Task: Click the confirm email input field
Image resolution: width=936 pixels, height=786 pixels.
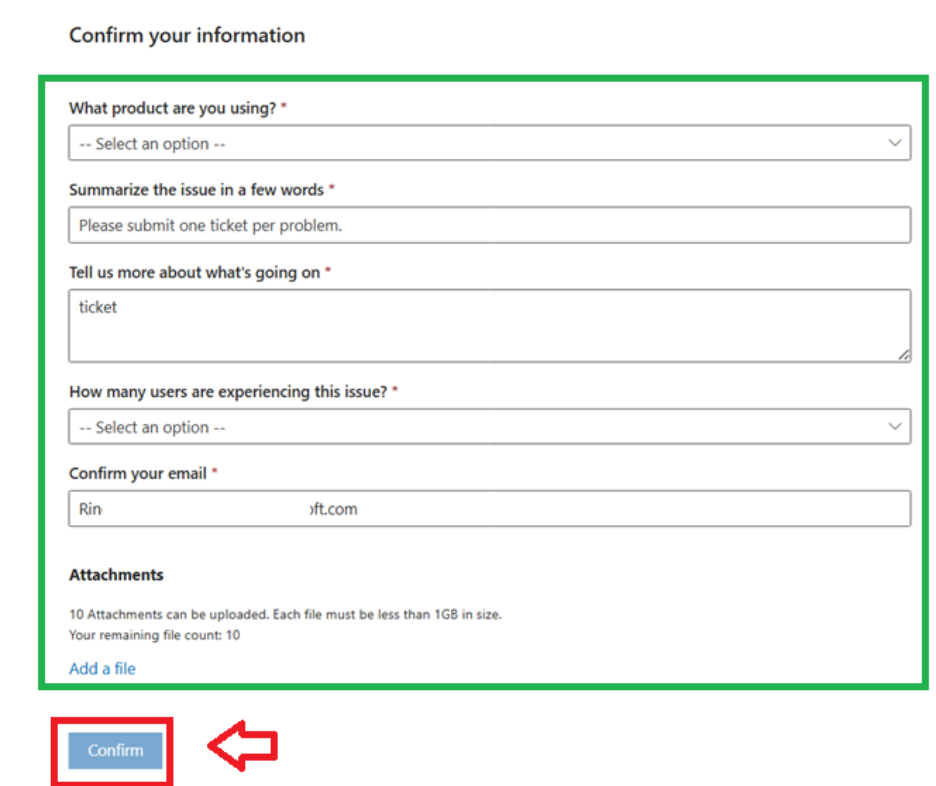Action: 489,508
